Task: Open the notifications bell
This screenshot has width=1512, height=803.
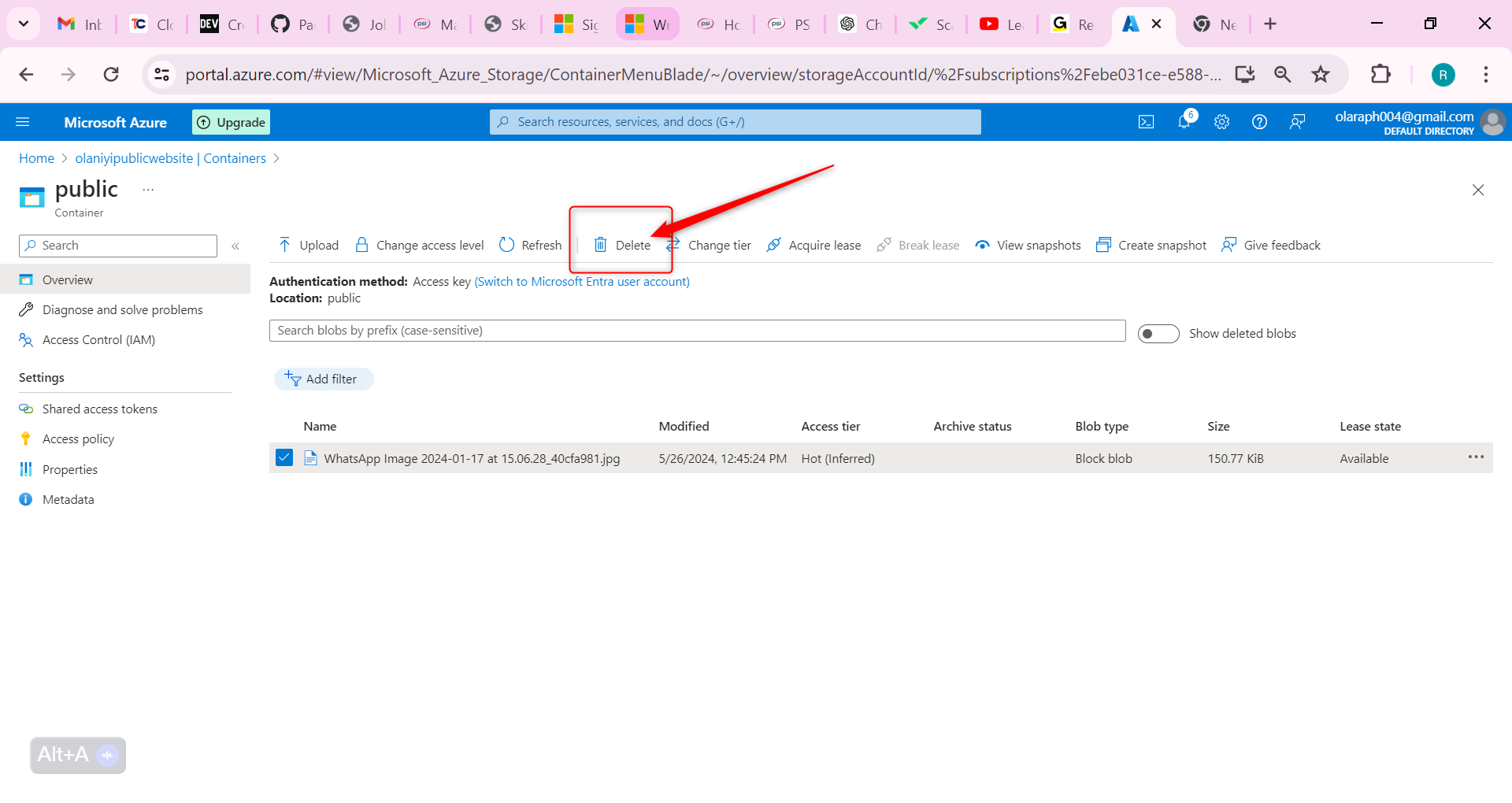Action: point(1184,121)
